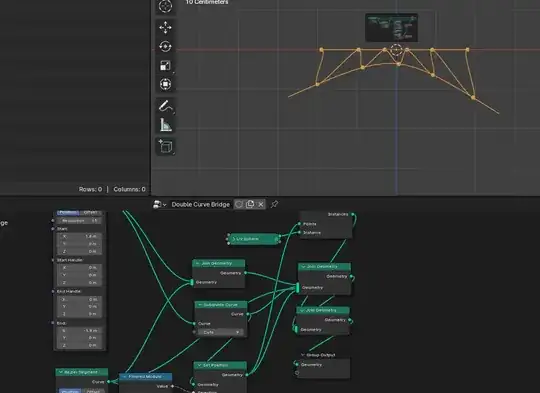
Task: Expand the collapsed UV Sphere node
Action: point(233,239)
